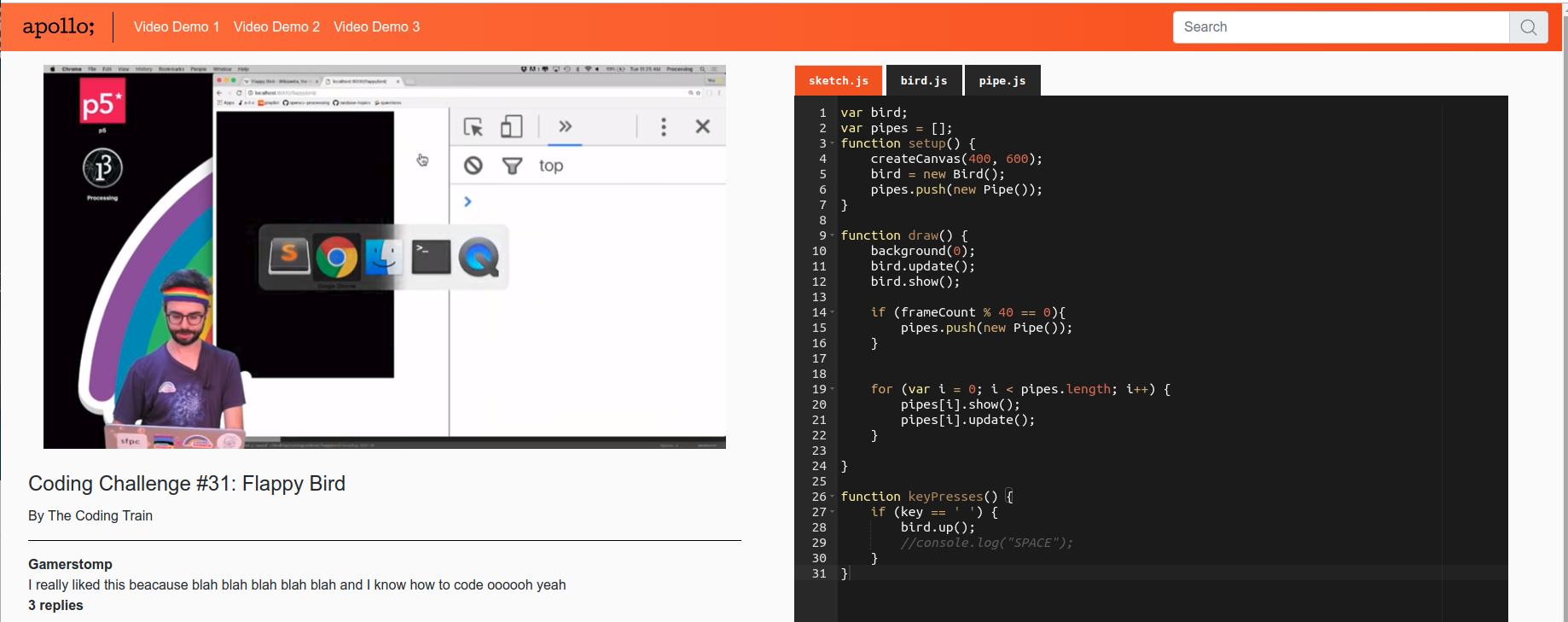
Task: Collapse the draw function fold arrow
Action: (833, 235)
